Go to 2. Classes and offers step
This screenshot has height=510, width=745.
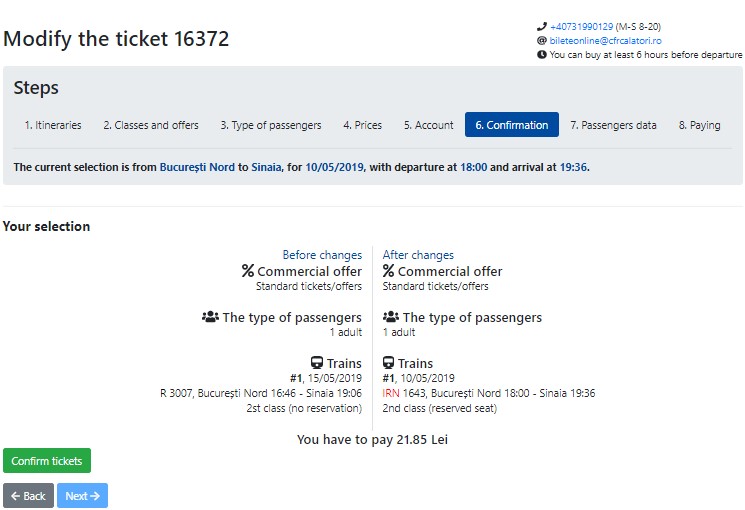click(151, 125)
